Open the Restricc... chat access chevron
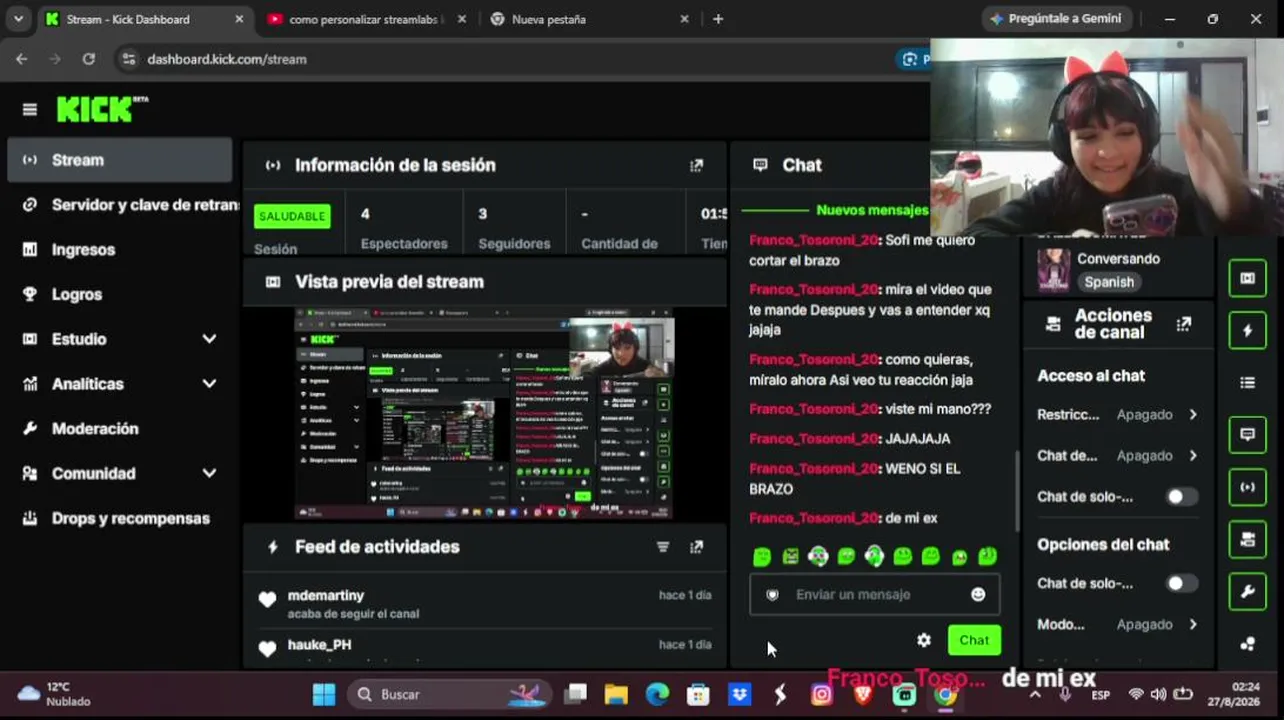Screen dimensions: 1284x720 1193,415
